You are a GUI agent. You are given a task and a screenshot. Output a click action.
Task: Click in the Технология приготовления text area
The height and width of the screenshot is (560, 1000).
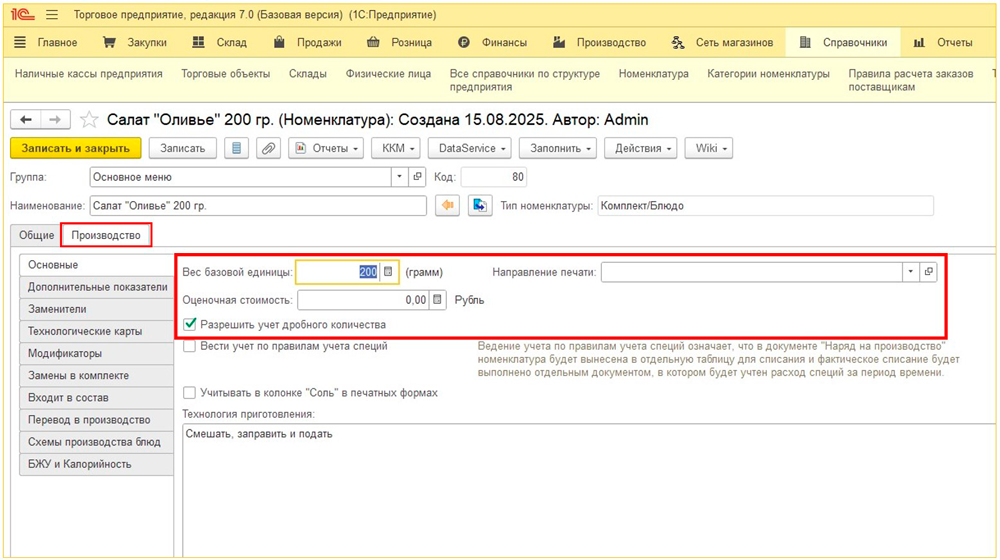pyautogui.click(x=580, y=480)
